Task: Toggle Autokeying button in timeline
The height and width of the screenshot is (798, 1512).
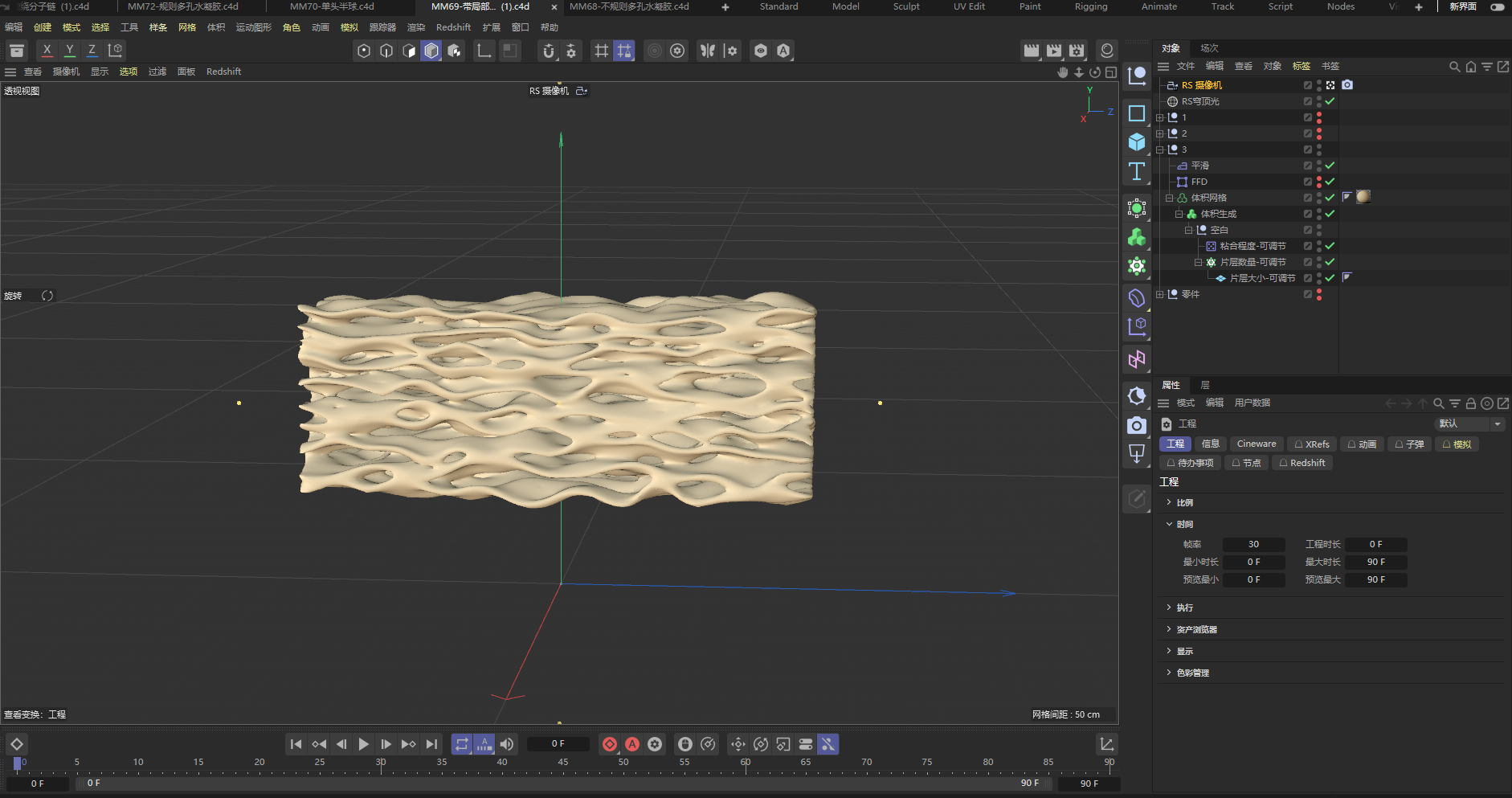Action: tap(632, 744)
